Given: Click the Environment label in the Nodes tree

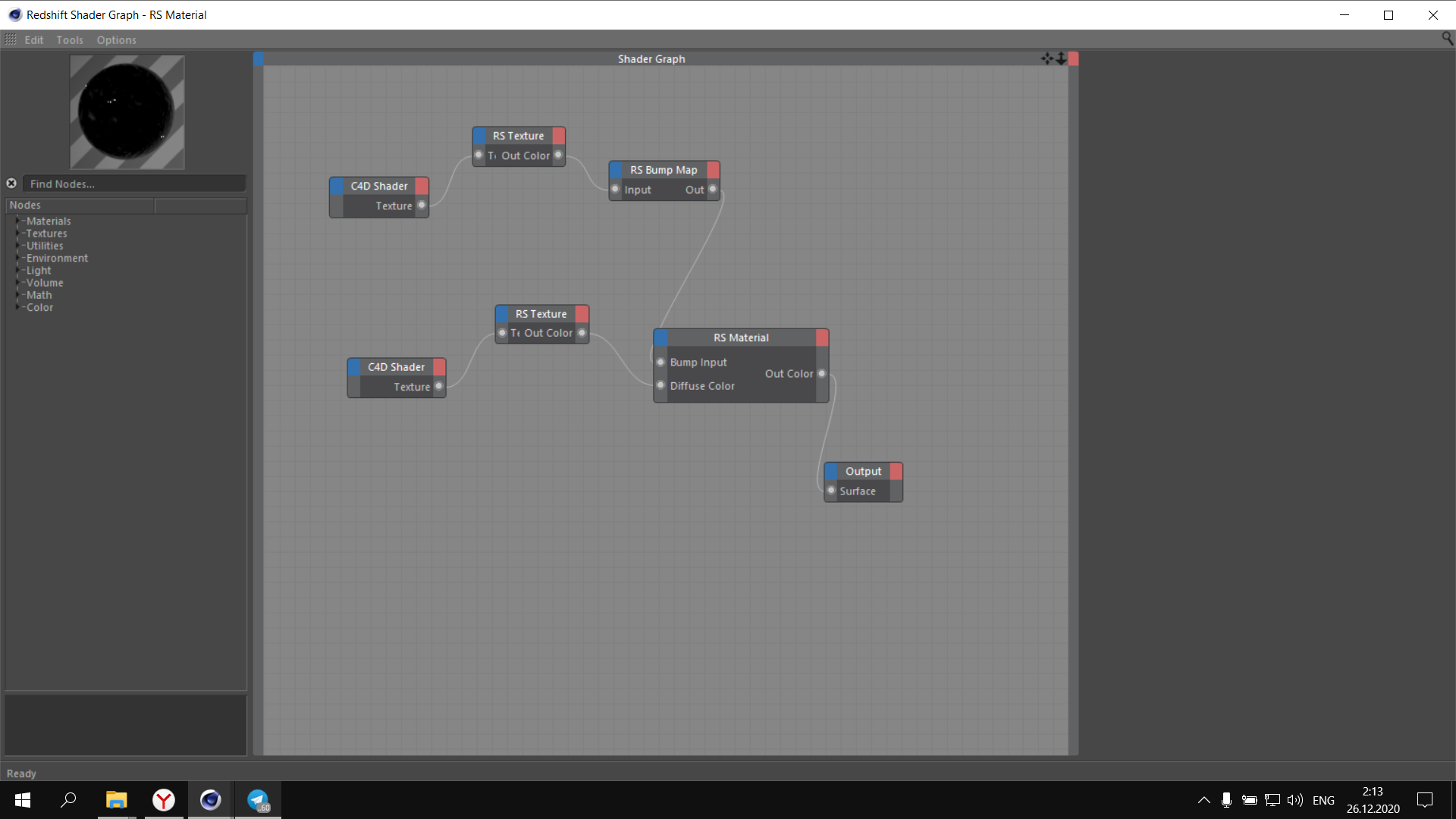Looking at the screenshot, I should 57,258.
